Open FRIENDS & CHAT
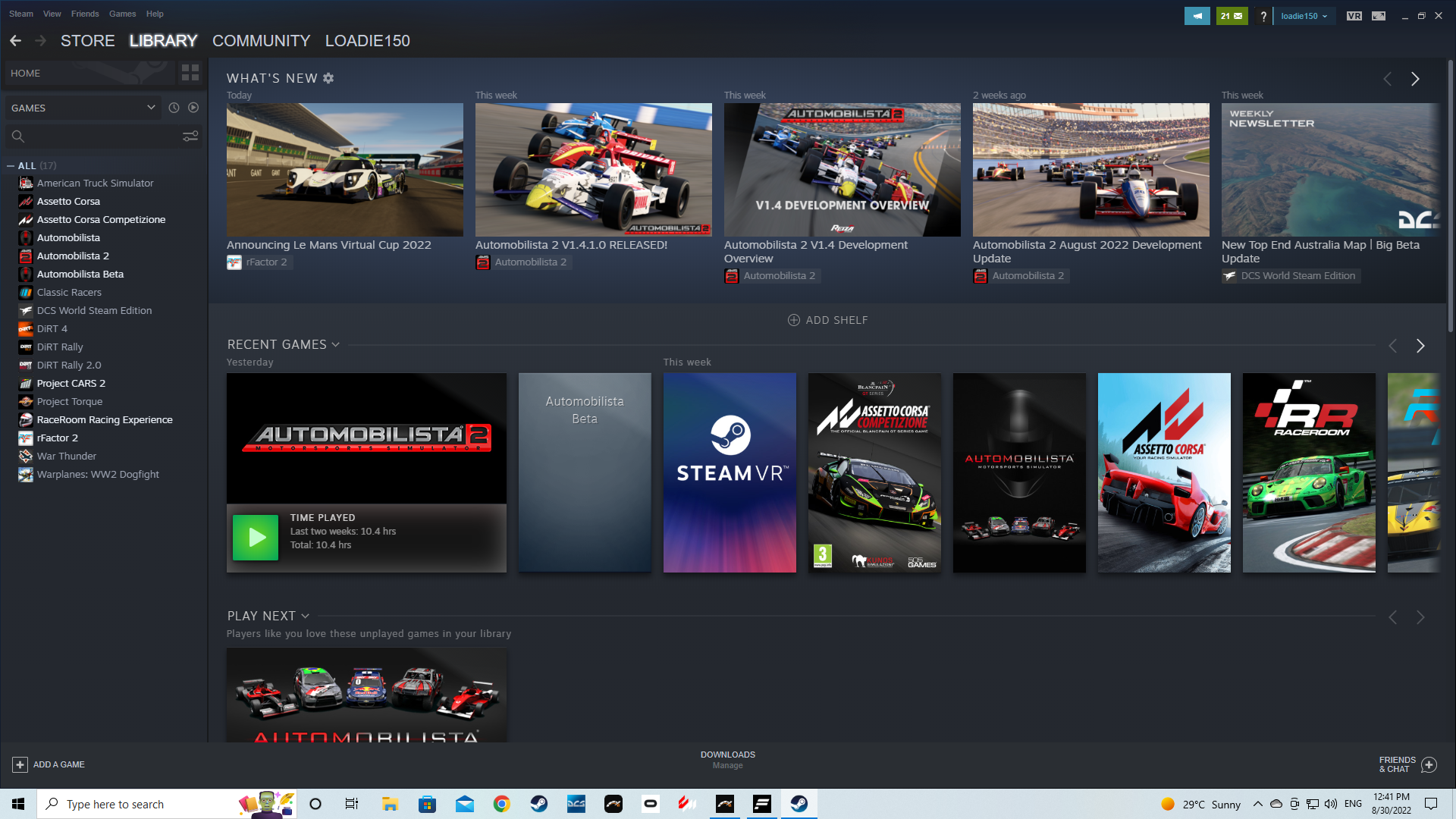1456x819 pixels. 1407,764
